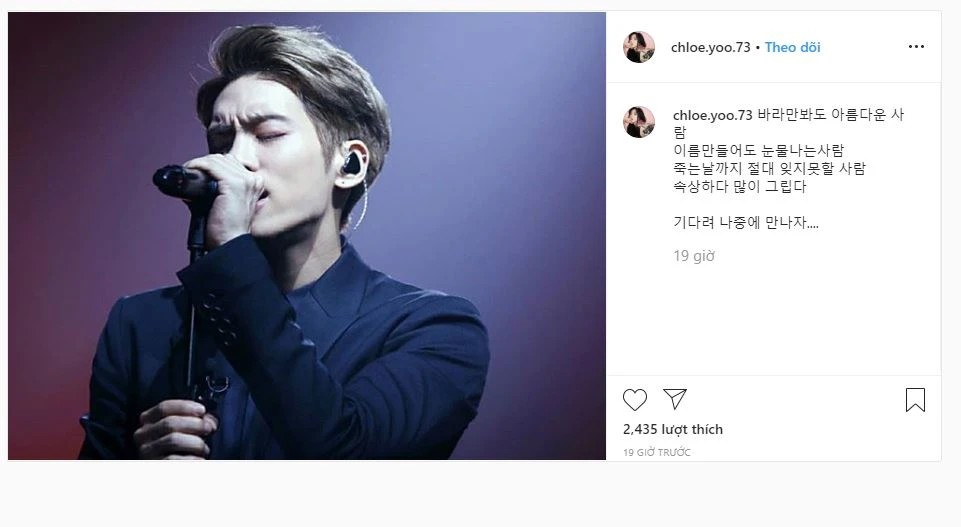Click the caption profile avatar

coord(639,121)
